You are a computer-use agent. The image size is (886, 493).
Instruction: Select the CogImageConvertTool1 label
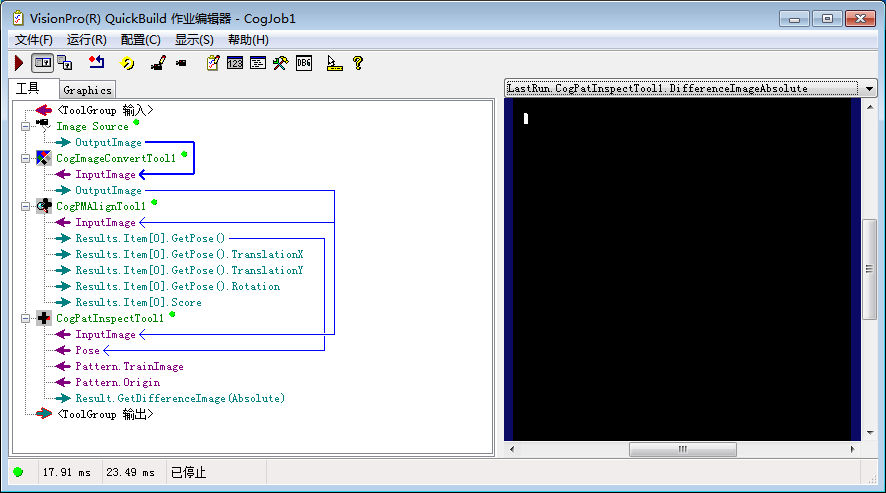pyautogui.click(x=116, y=159)
